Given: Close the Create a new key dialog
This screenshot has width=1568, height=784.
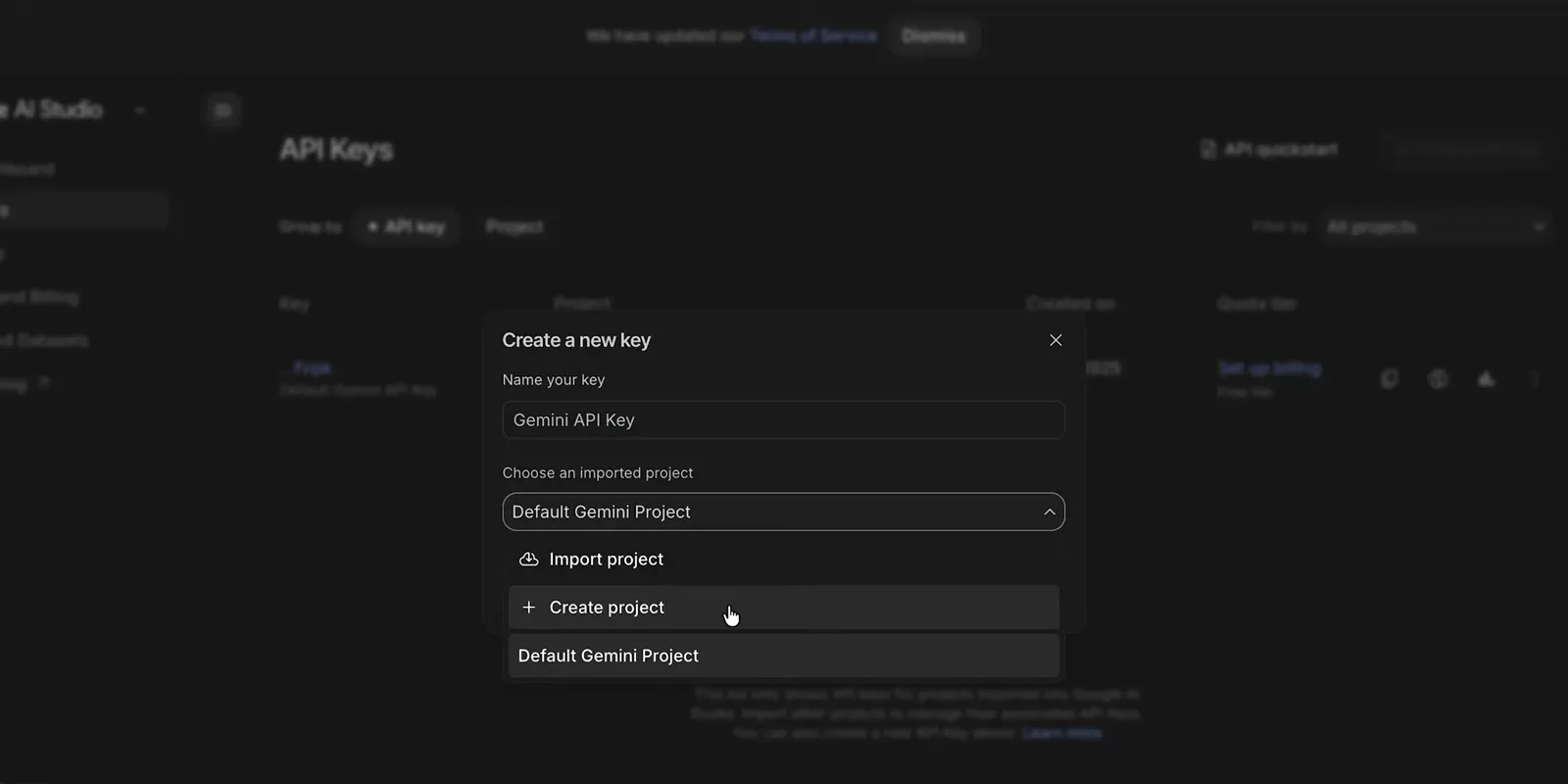Looking at the screenshot, I should (1055, 340).
